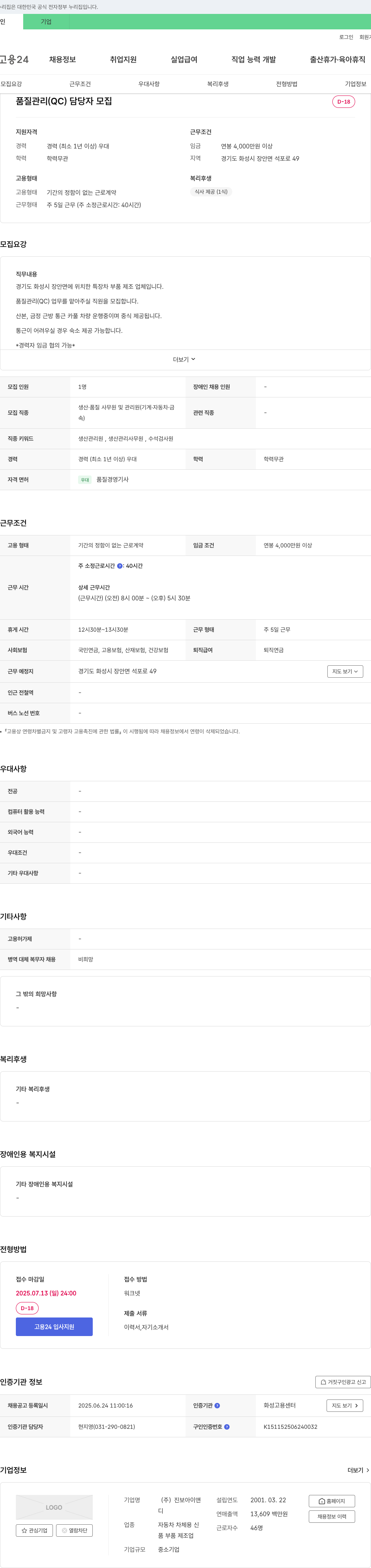Jump to 근무조건 section tab
The width and height of the screenshot is (371, 1568).
(x=80, y=84)
